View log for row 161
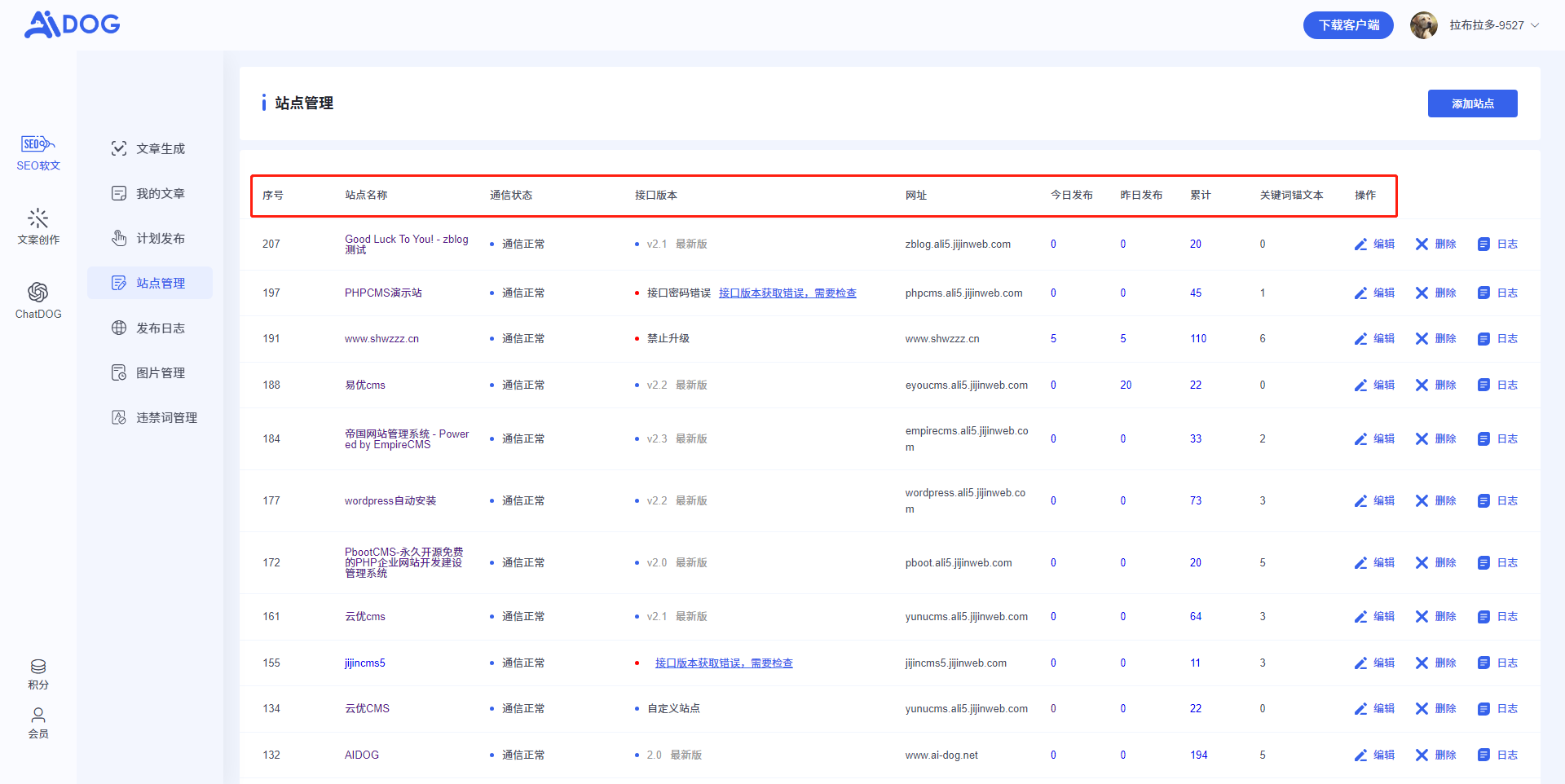Image resolution: width=1565 pixels, height=784 pixels. pyautogui.click(x=1497, y=616)
